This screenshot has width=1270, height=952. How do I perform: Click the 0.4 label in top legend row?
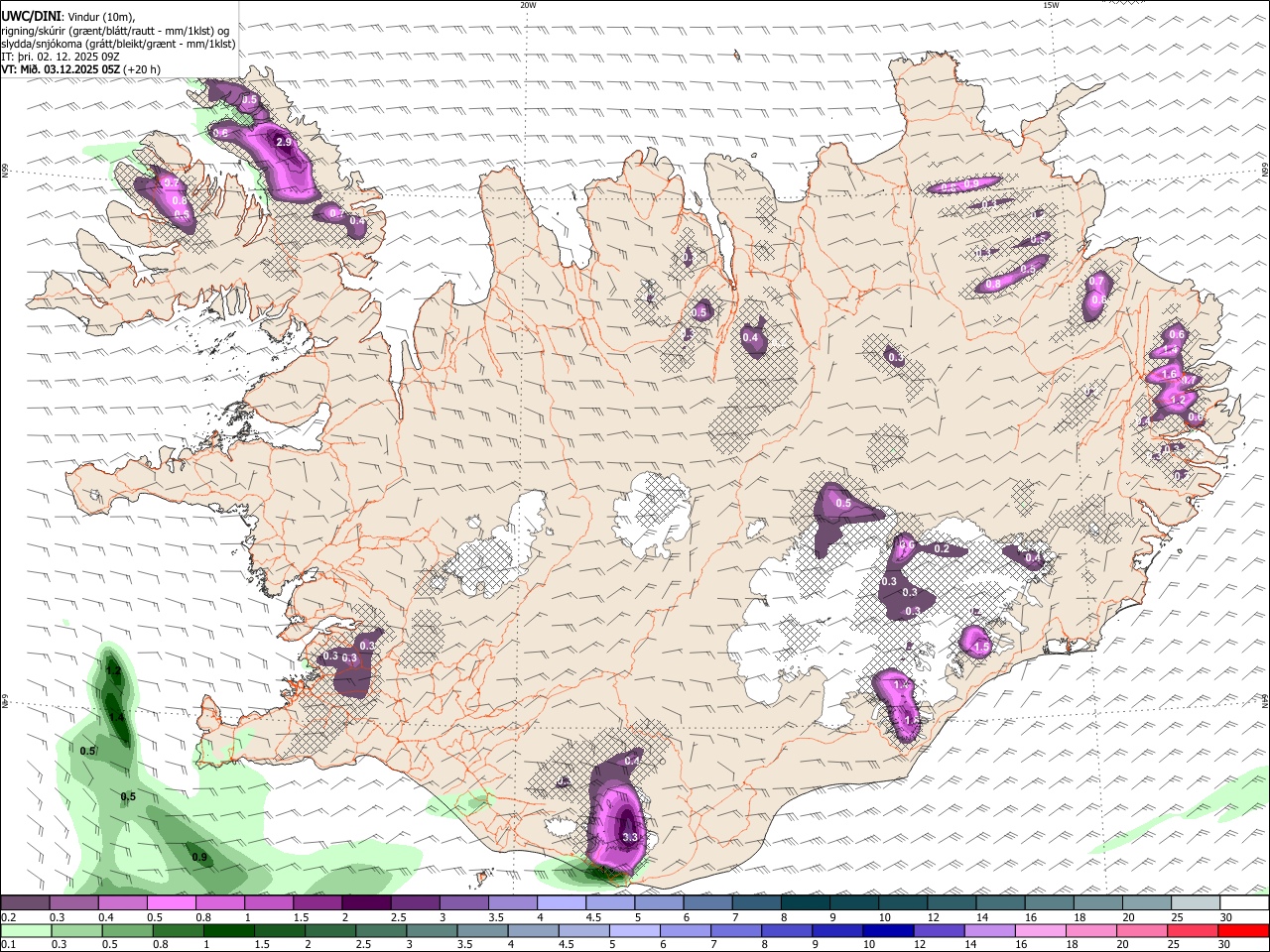click(106, 917)
